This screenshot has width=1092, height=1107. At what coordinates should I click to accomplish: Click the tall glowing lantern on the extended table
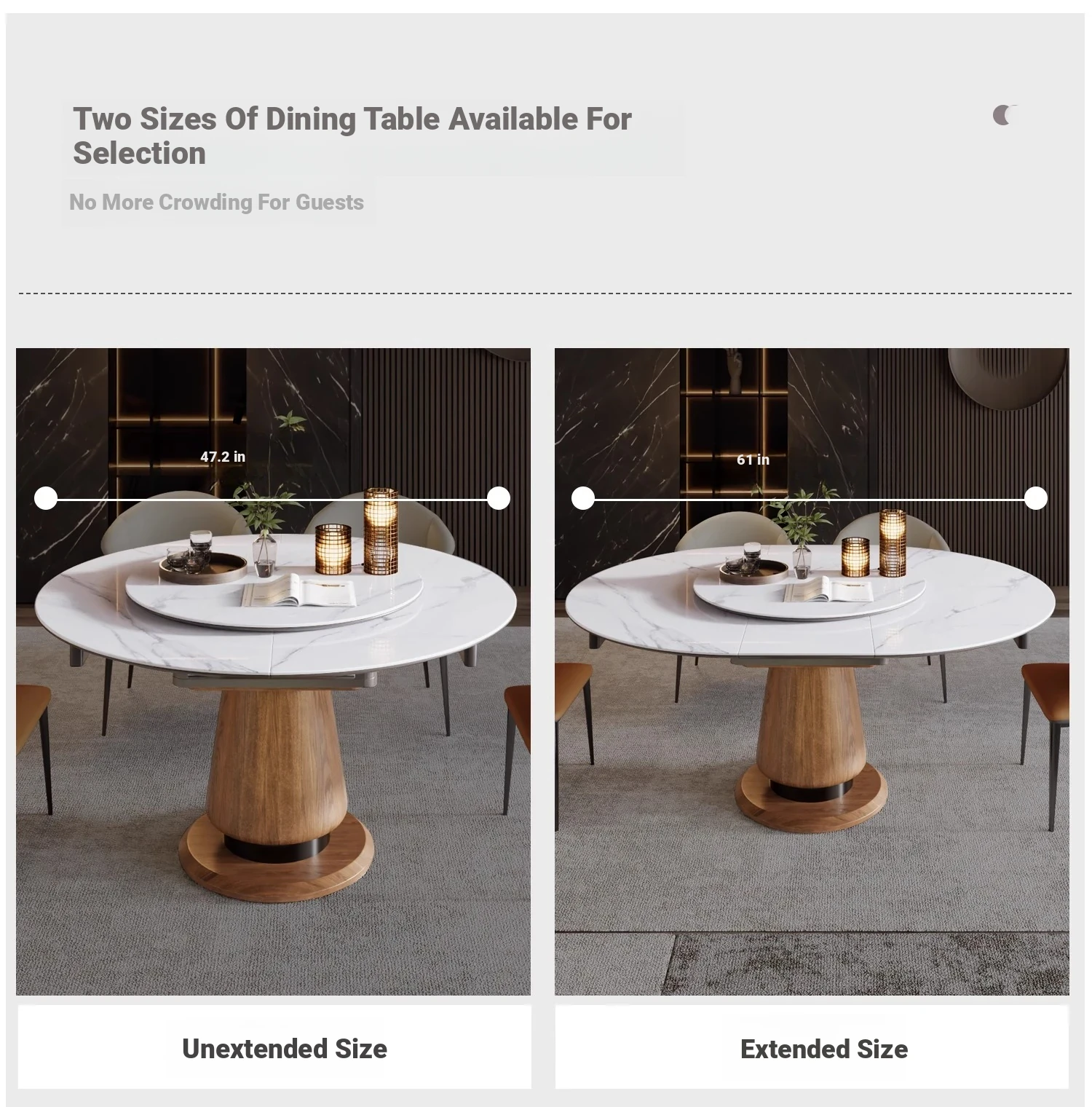[893, 543]
